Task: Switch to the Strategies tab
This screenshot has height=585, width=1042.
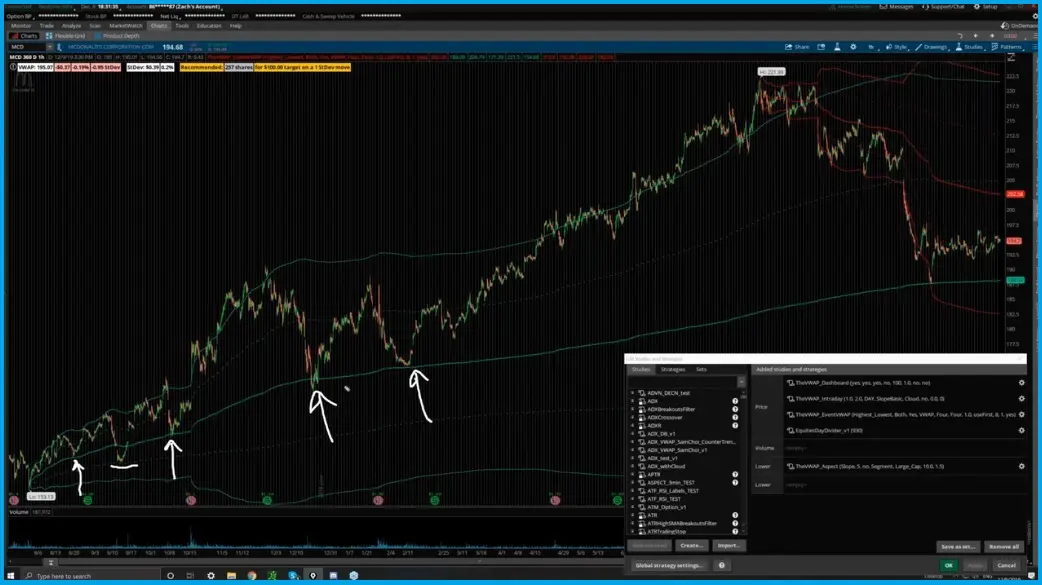Action: pyautogui.click(x=673, y=369)
